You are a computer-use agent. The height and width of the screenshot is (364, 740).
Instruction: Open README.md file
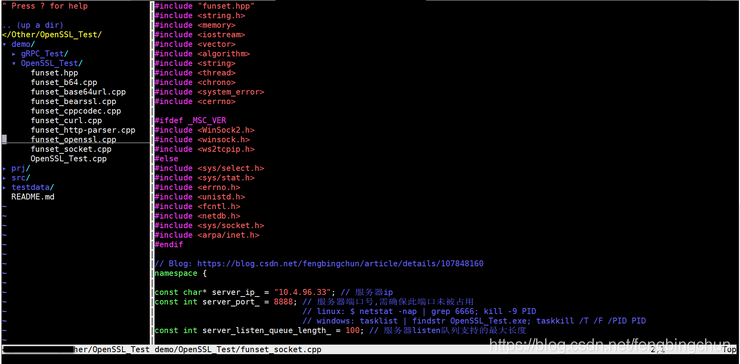pyautogui.click(x=33, y=196)
